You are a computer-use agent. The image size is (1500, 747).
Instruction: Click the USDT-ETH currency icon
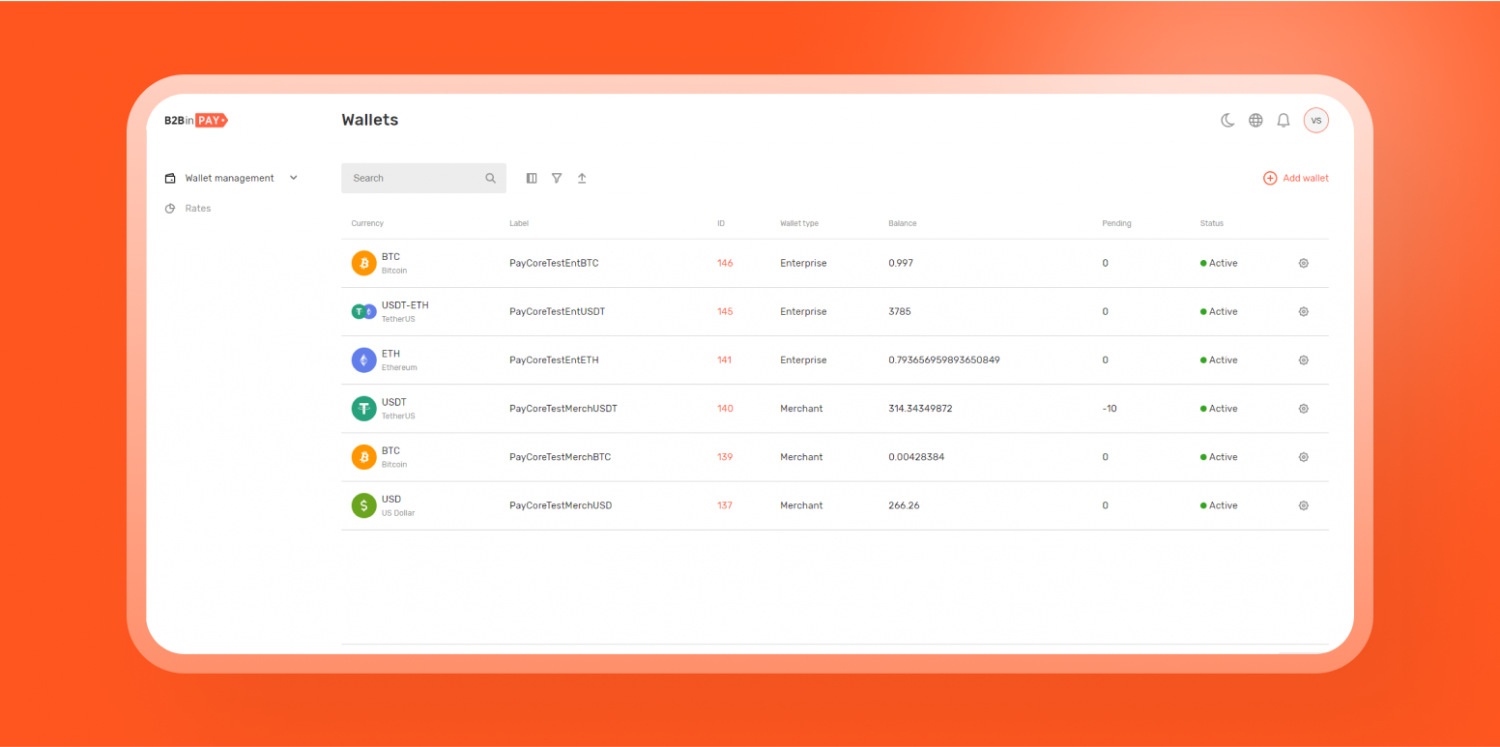tap(364, 311)
